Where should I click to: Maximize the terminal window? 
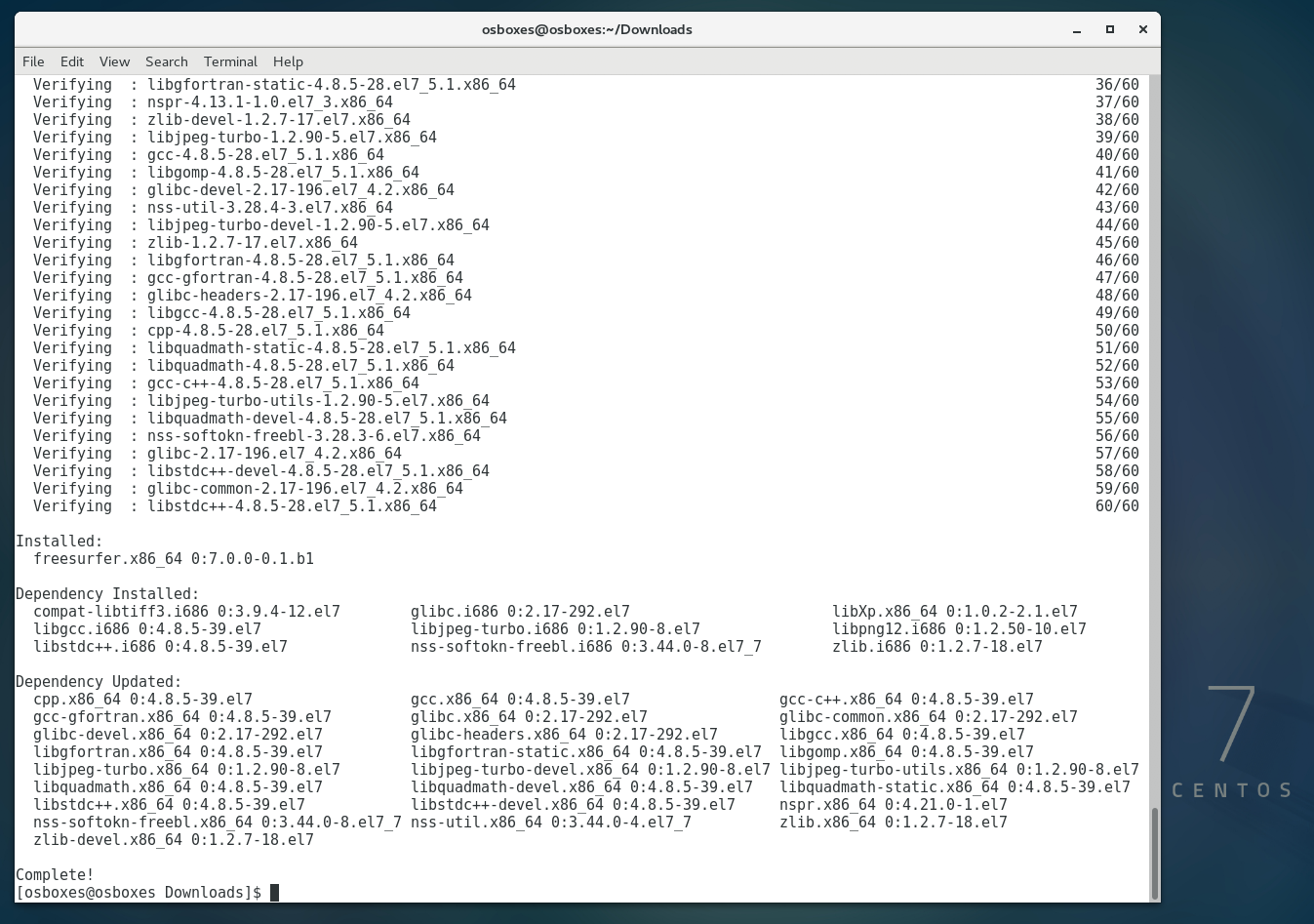tap(1109, 29)
